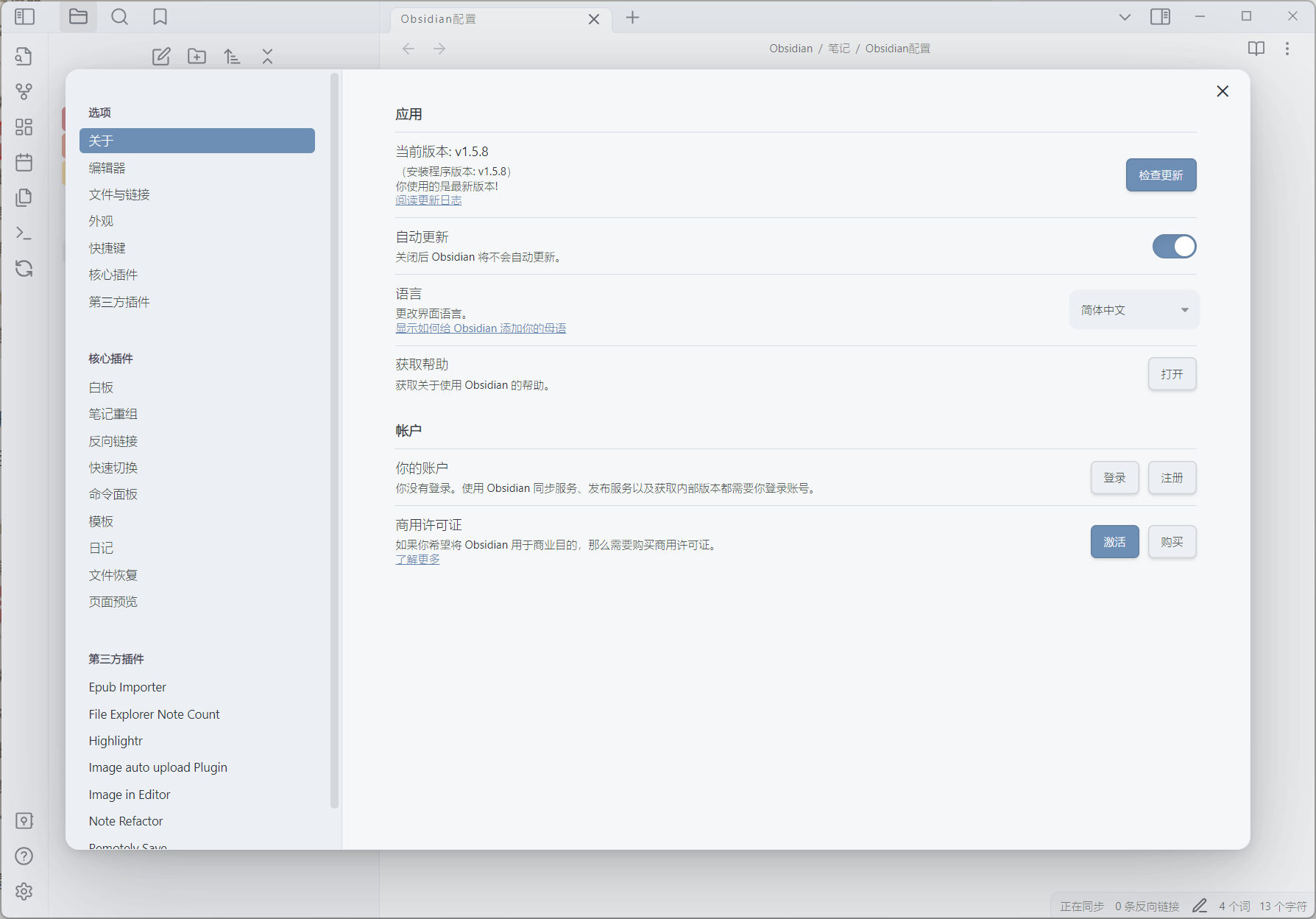Screen dimensions: 1316x919
Task: Open the bookmarks icon
Action: pyautogui.click(x=160, y=16)
